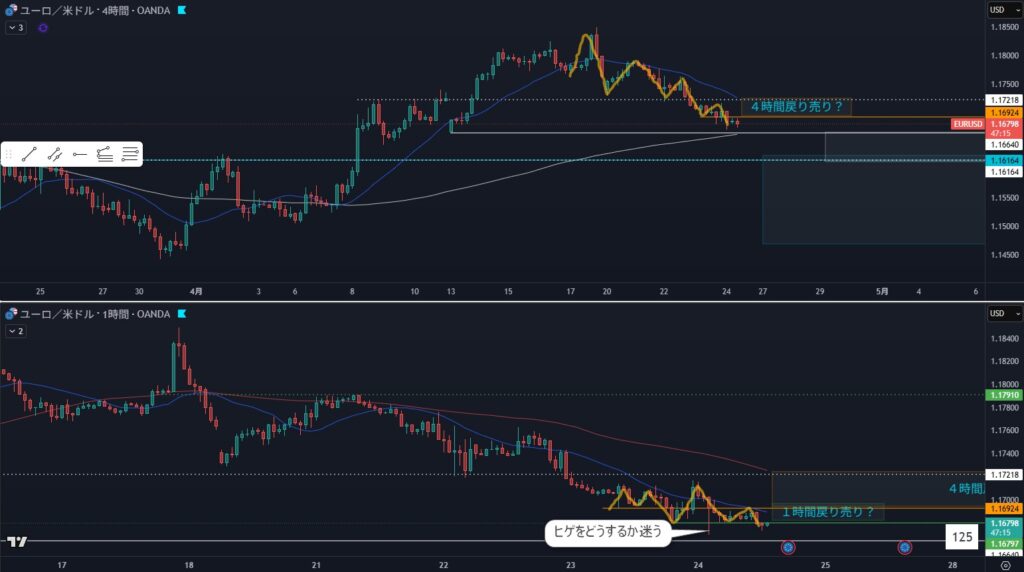The height and width of the screenshot is (572, 1024).
Task: Expand the collapsed indicators legend showing 2
Action: [x=16, y=330]
